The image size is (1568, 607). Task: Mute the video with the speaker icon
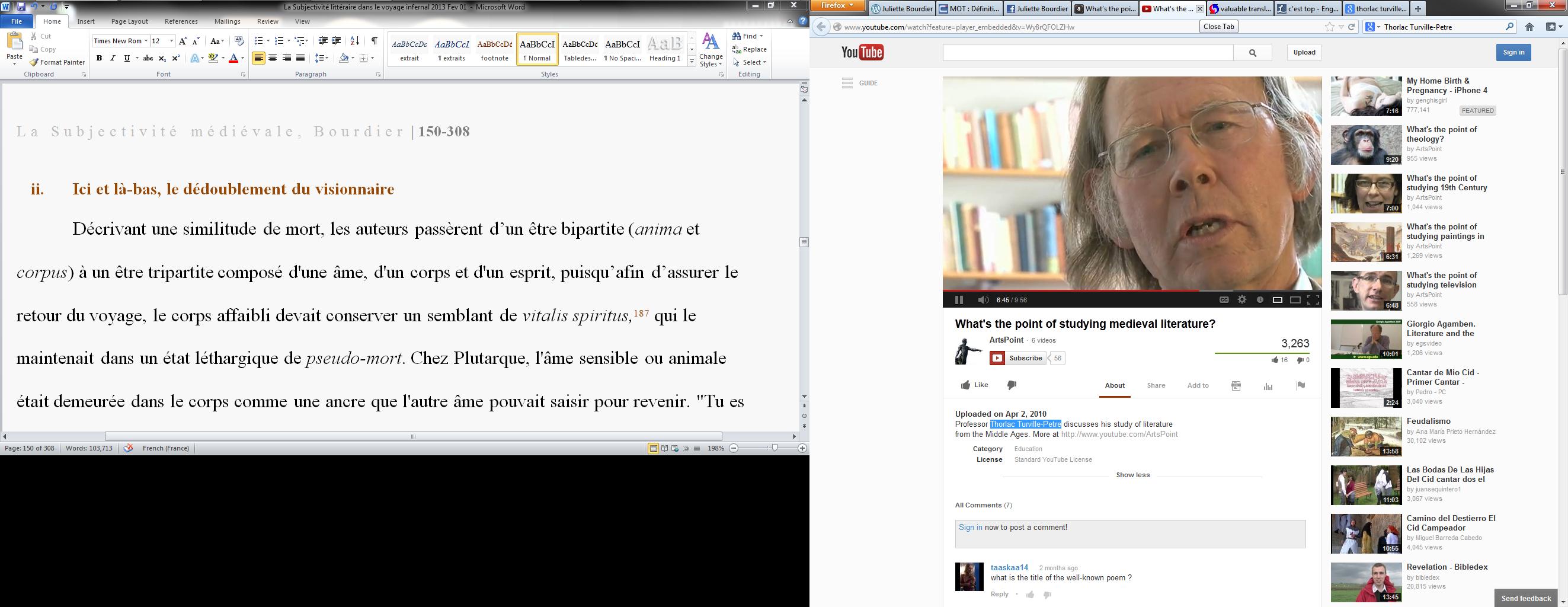(983, 299)
